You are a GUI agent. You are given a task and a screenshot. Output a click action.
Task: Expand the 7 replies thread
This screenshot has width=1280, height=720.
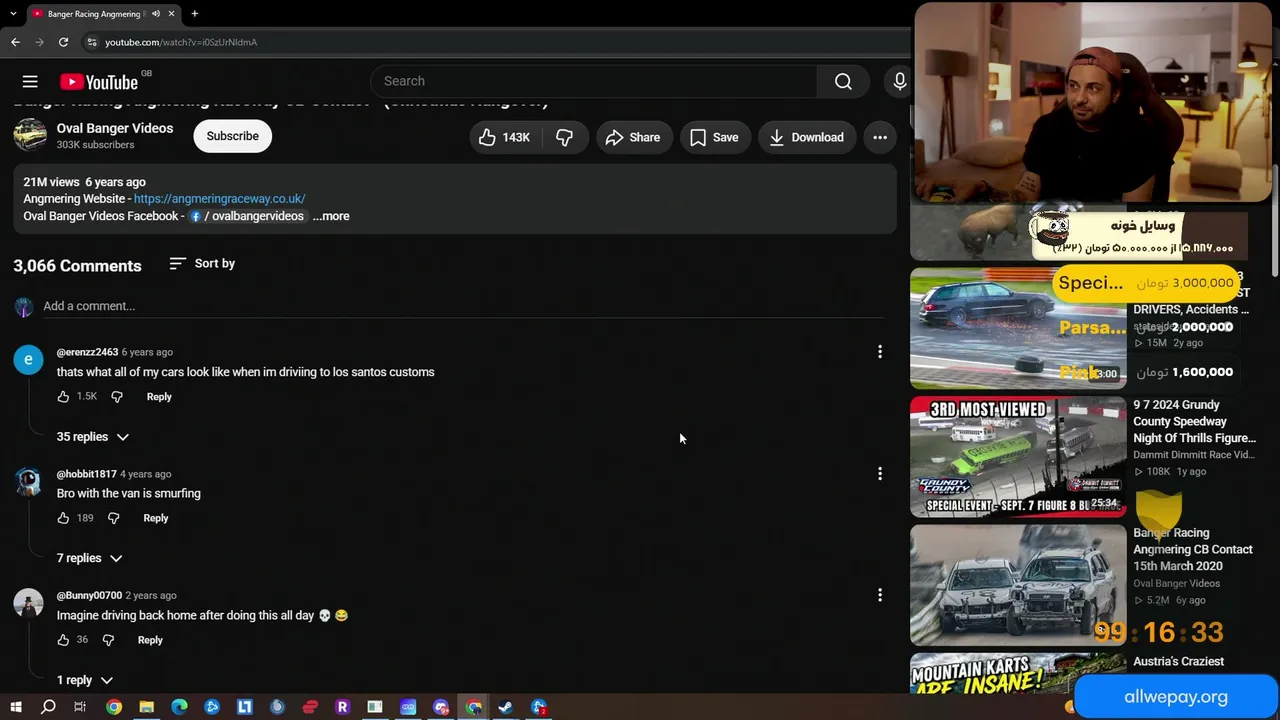coord(90,558)
